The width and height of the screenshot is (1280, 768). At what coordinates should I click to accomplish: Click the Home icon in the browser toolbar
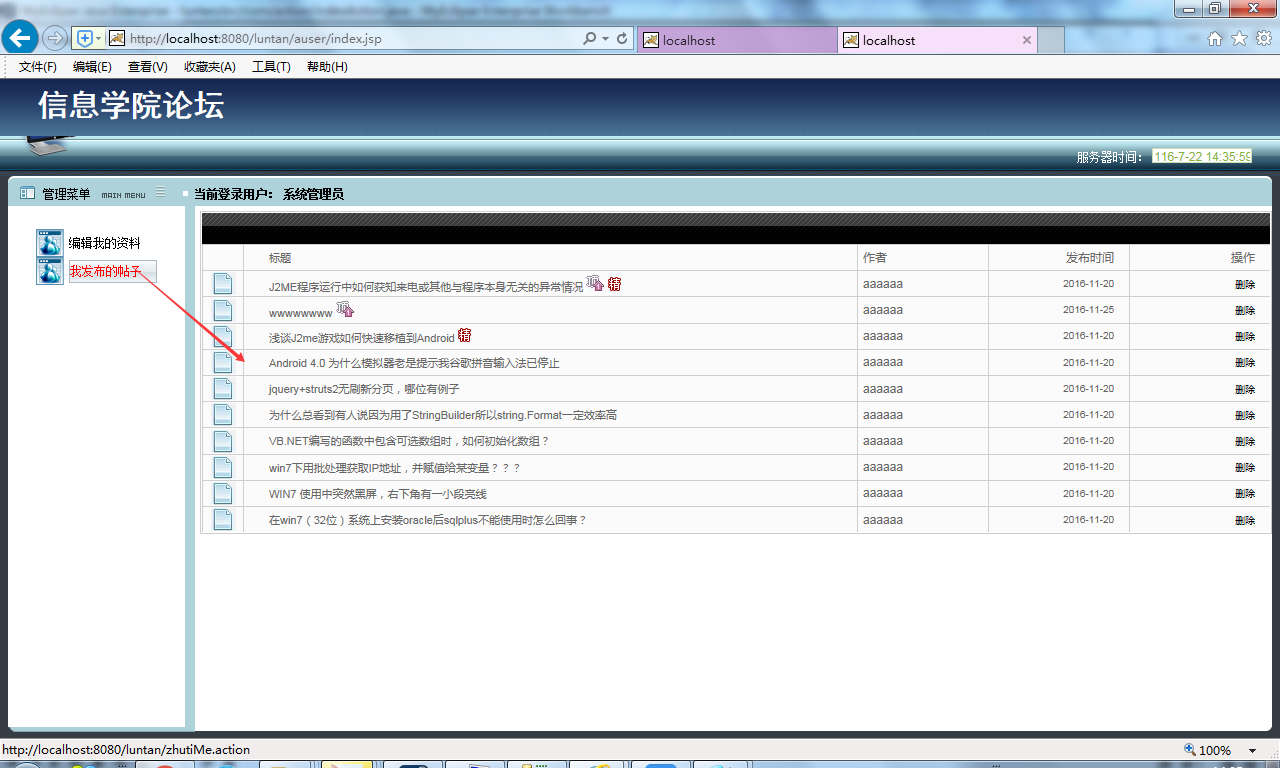click(x=1214, y=37)
